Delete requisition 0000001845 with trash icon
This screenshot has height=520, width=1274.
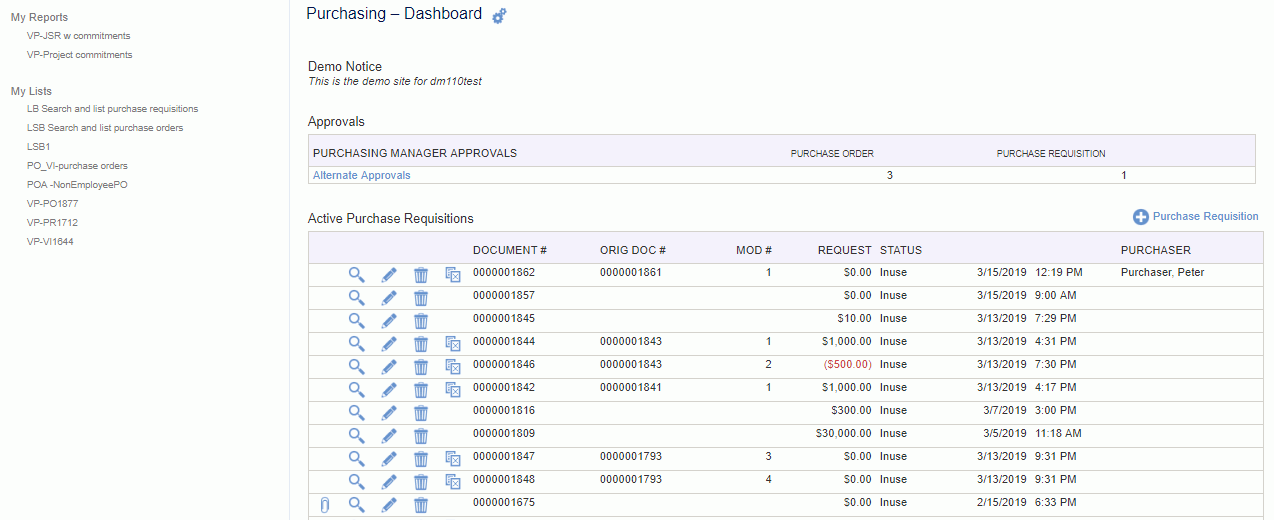[421, 320]
